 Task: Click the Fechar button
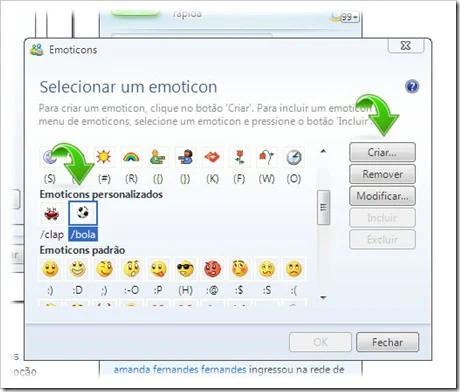pyautogui.click(x=387, y=342)
